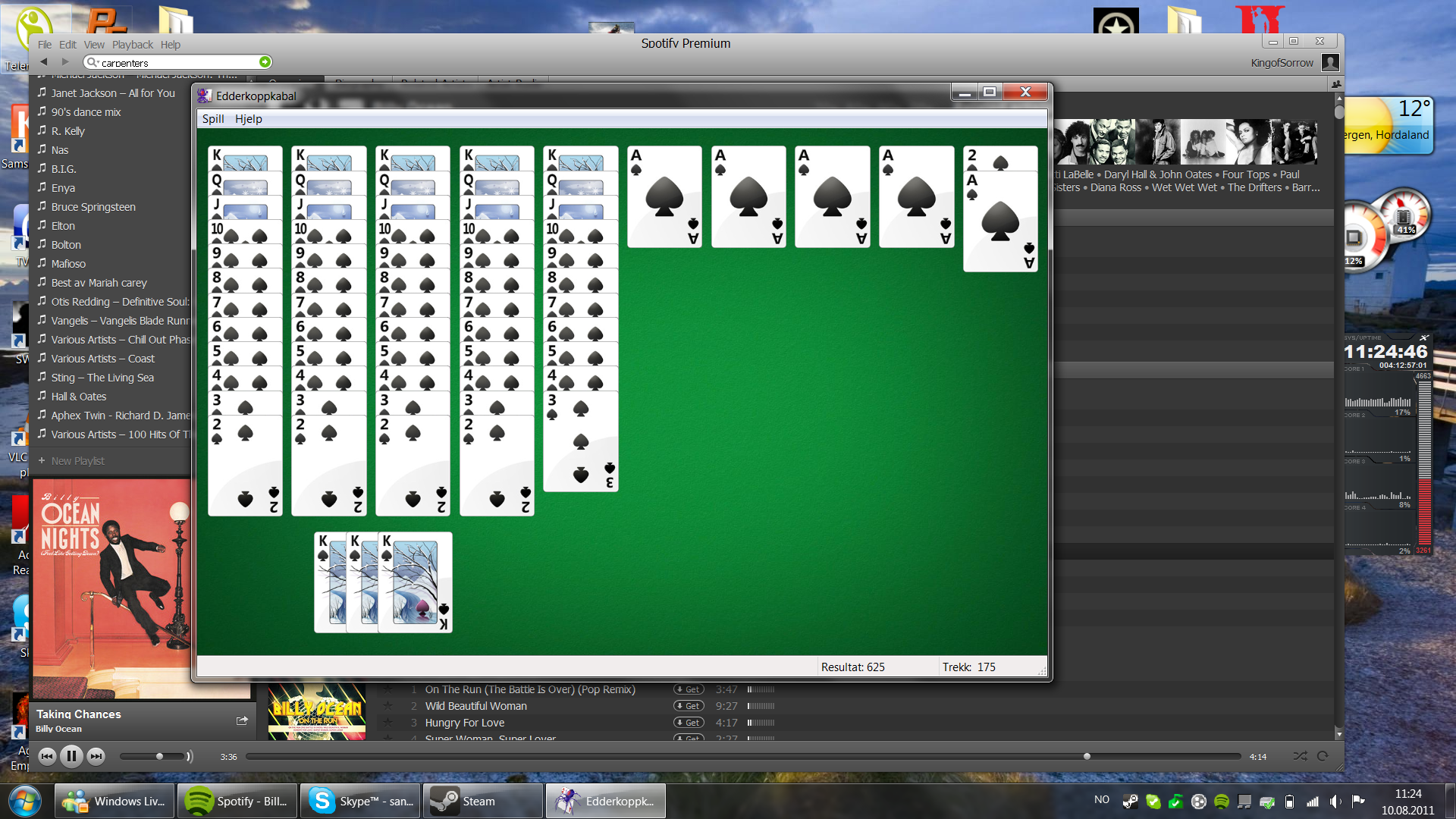This screenshot has height=819, width=1456.
Task: Open the Diana Ross artist link
Action: coord(1116,187)
